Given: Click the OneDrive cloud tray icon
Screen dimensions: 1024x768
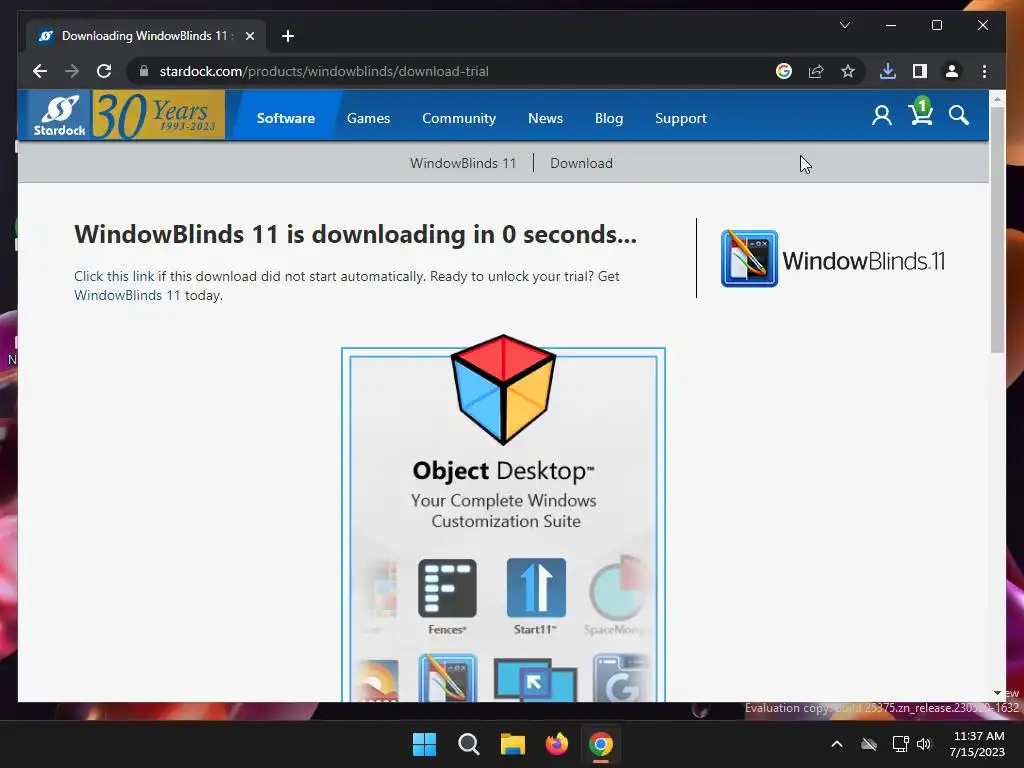Looking at the screenshot, I should 869,744.
